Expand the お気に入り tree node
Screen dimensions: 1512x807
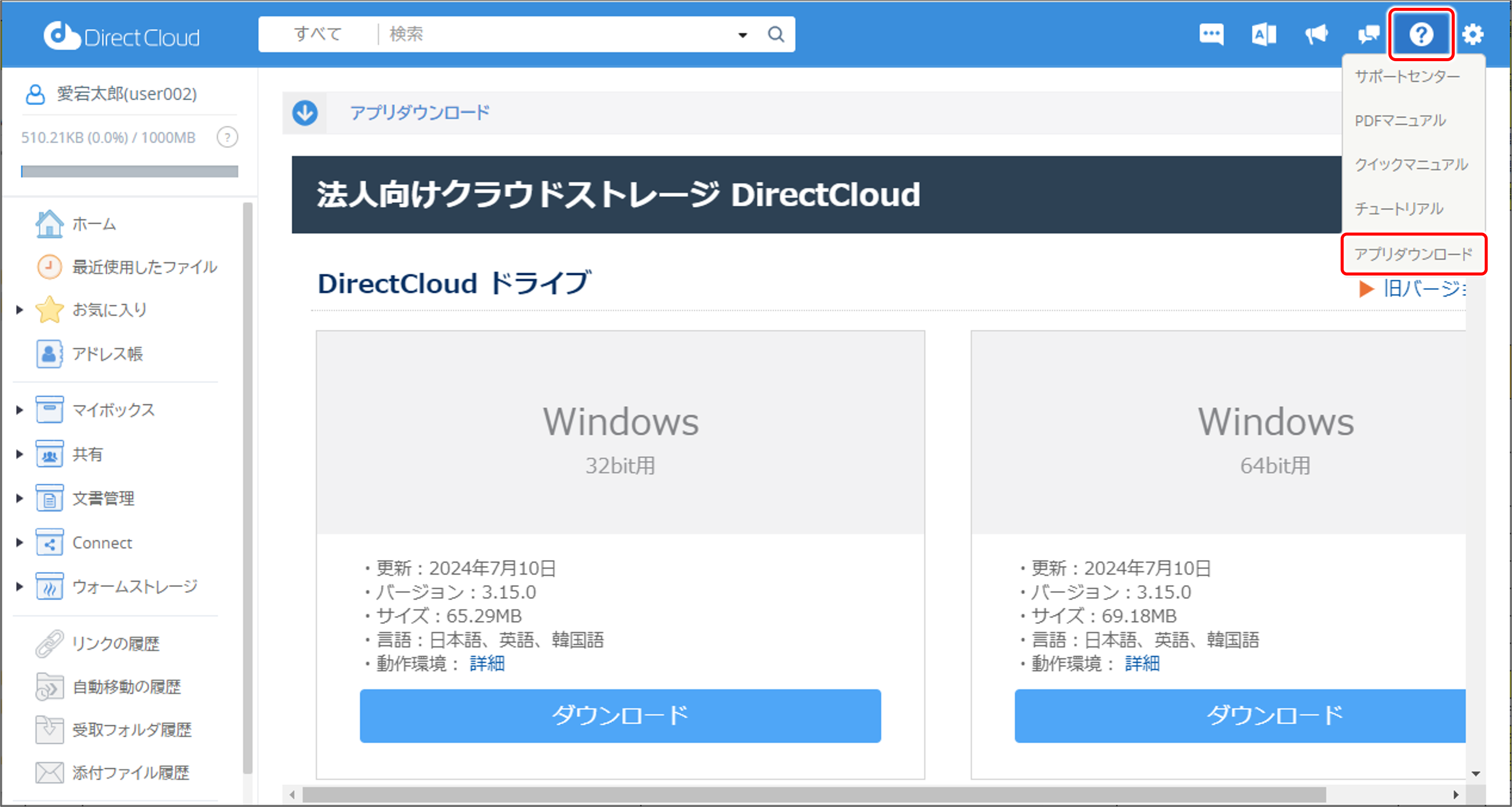[20, 309]
